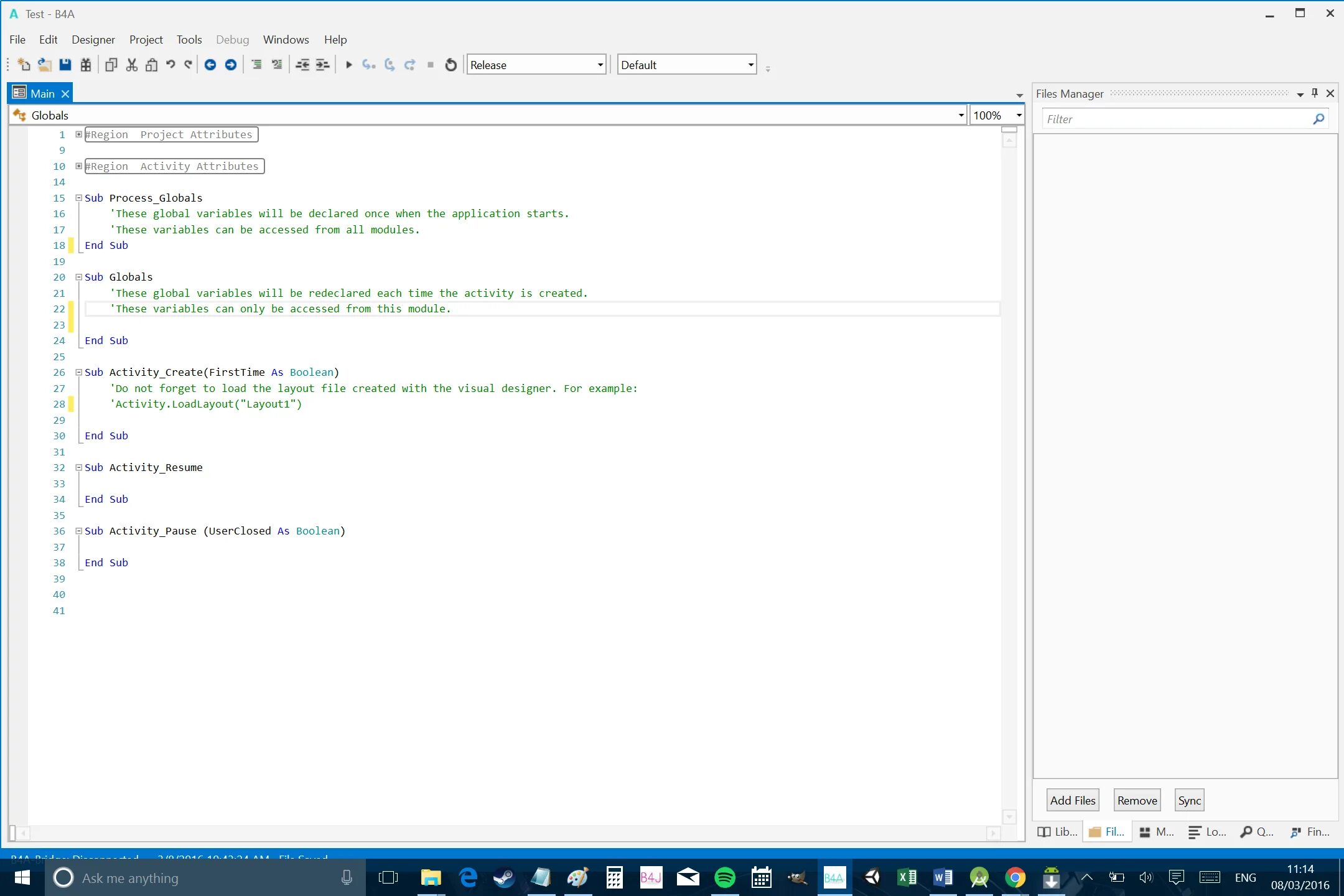Screen dimensions: 1344x896
Task: Click the Navigate Backward blue arrow
Action: point(210,65)
